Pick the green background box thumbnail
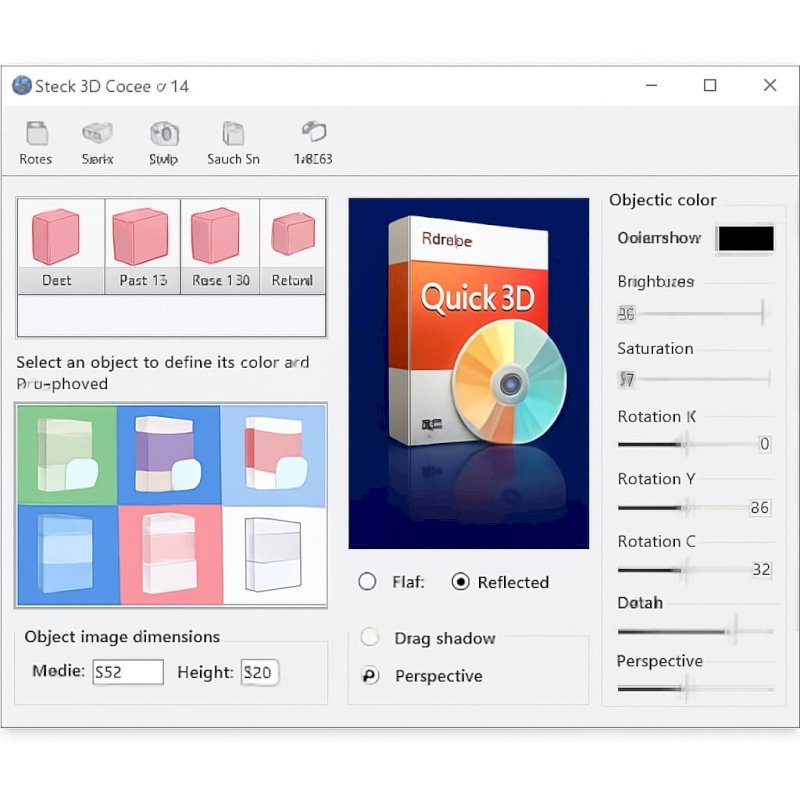 tap(66, 454)
